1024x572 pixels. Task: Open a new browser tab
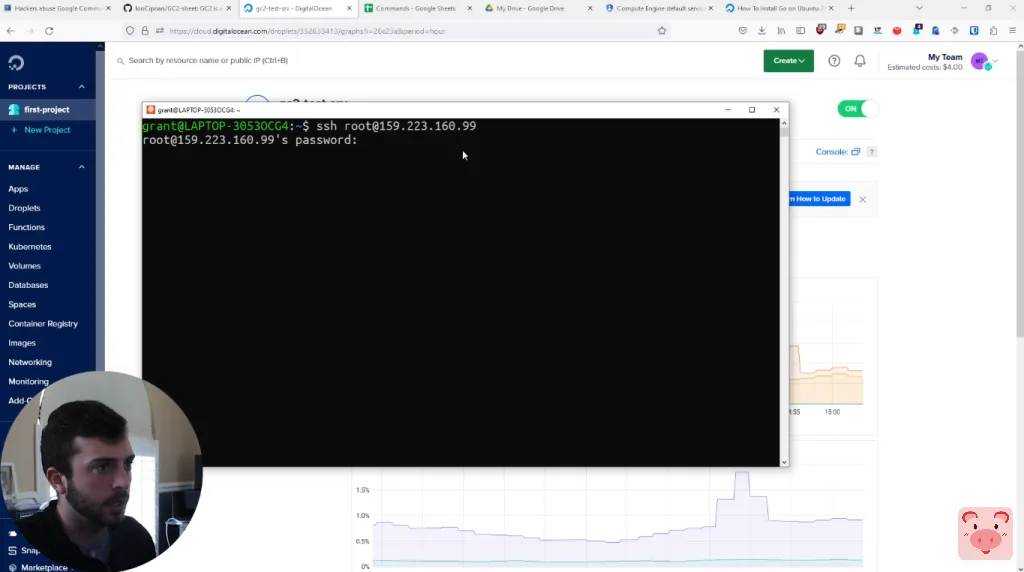(x=851, y=8)
